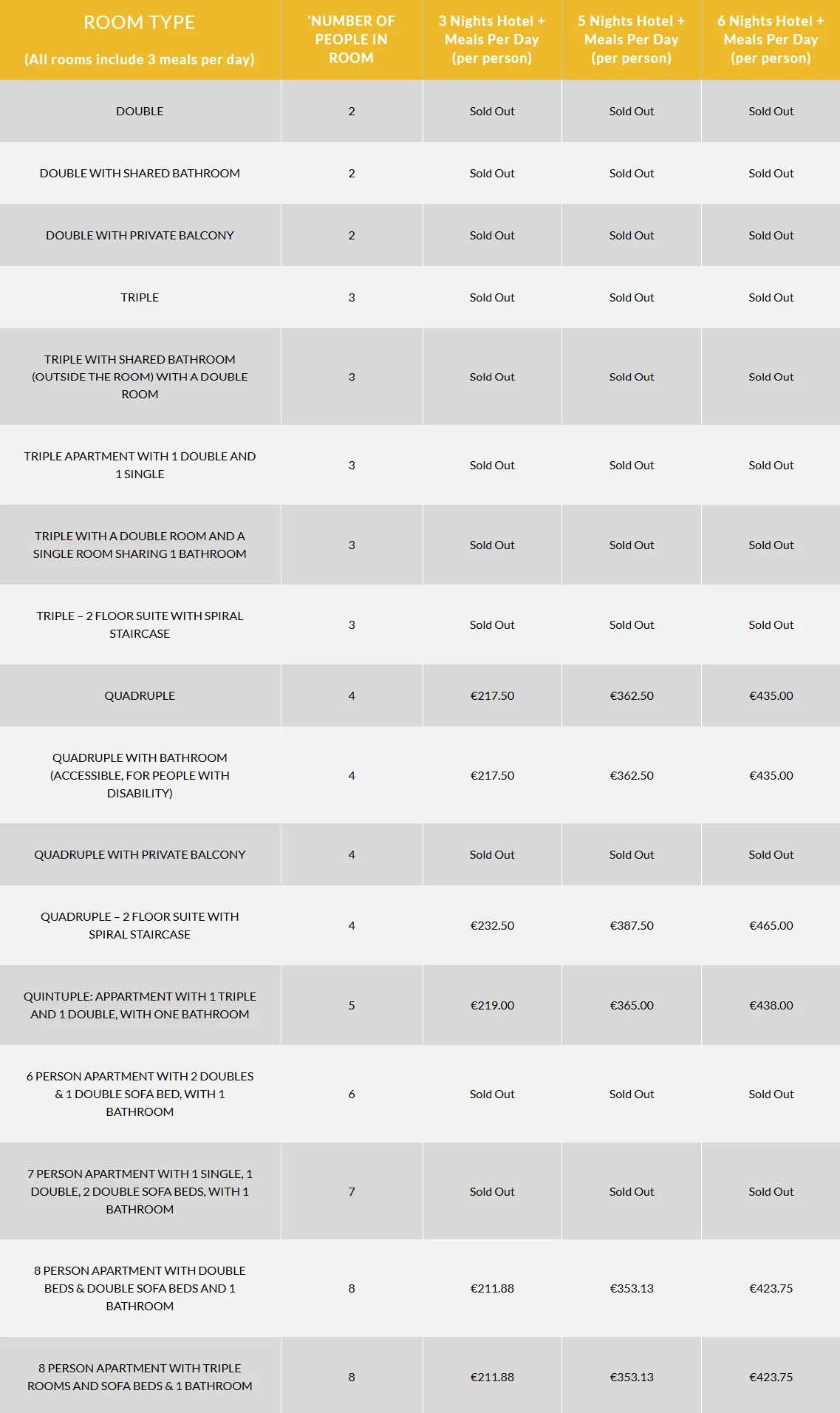Select the QUADRUPLE room type cell

tap(140, 695)
